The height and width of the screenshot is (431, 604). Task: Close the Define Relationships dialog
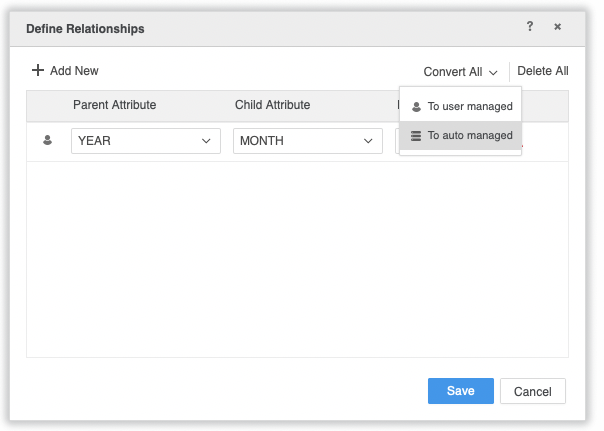click(x=557, y=27)
